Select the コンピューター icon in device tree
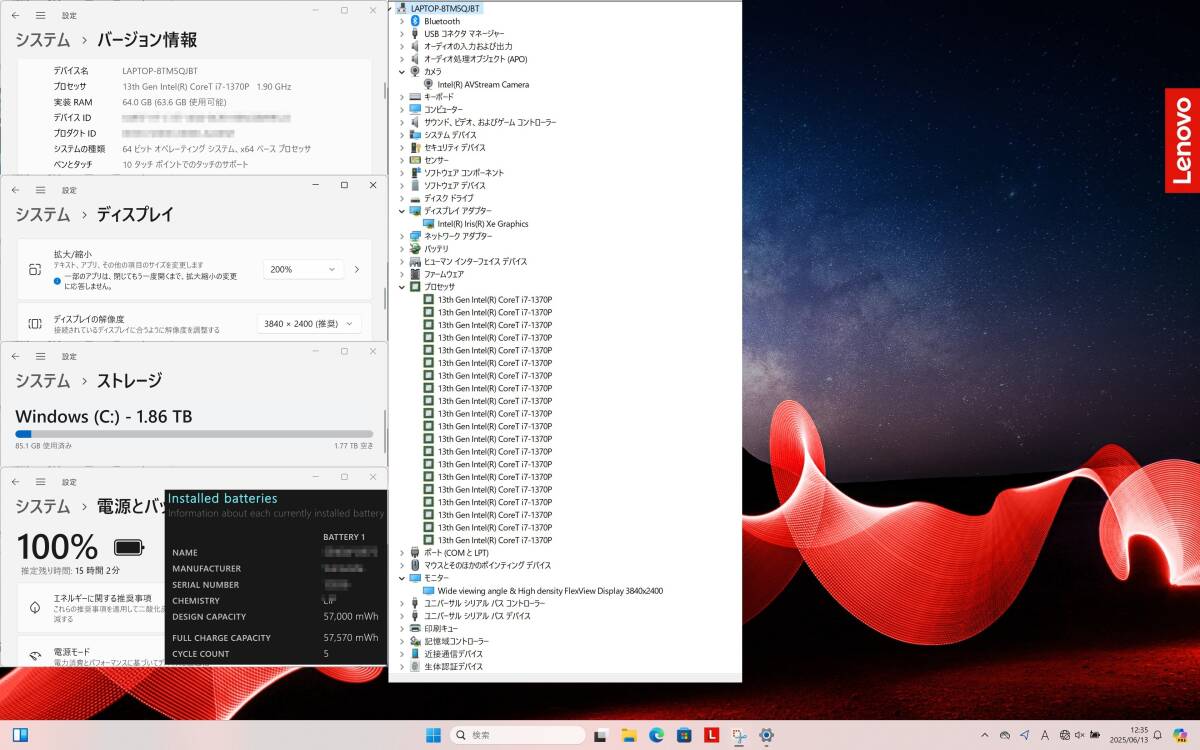Image resolution: width=1200 pixels, height=750 pixels. [x=415, y=110]
